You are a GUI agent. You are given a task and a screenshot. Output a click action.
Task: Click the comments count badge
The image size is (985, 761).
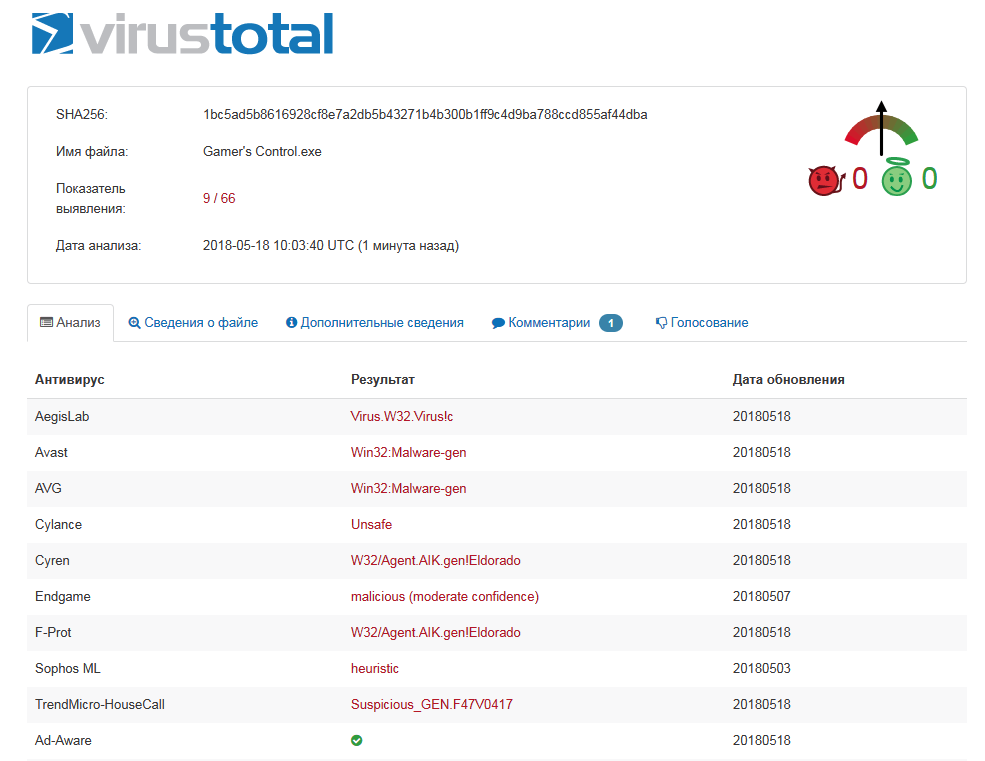tap(611, 323)
